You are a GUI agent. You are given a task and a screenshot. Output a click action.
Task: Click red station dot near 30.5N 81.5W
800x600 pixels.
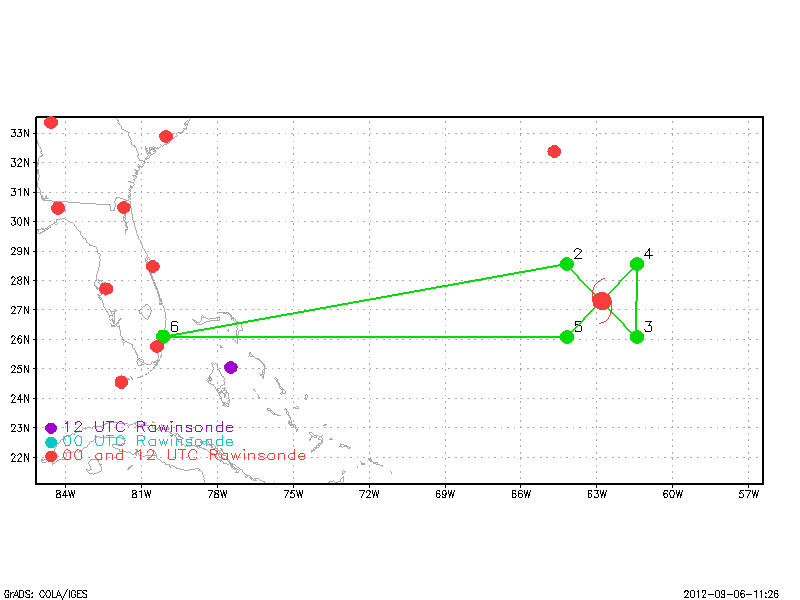[x=123, y=207]
